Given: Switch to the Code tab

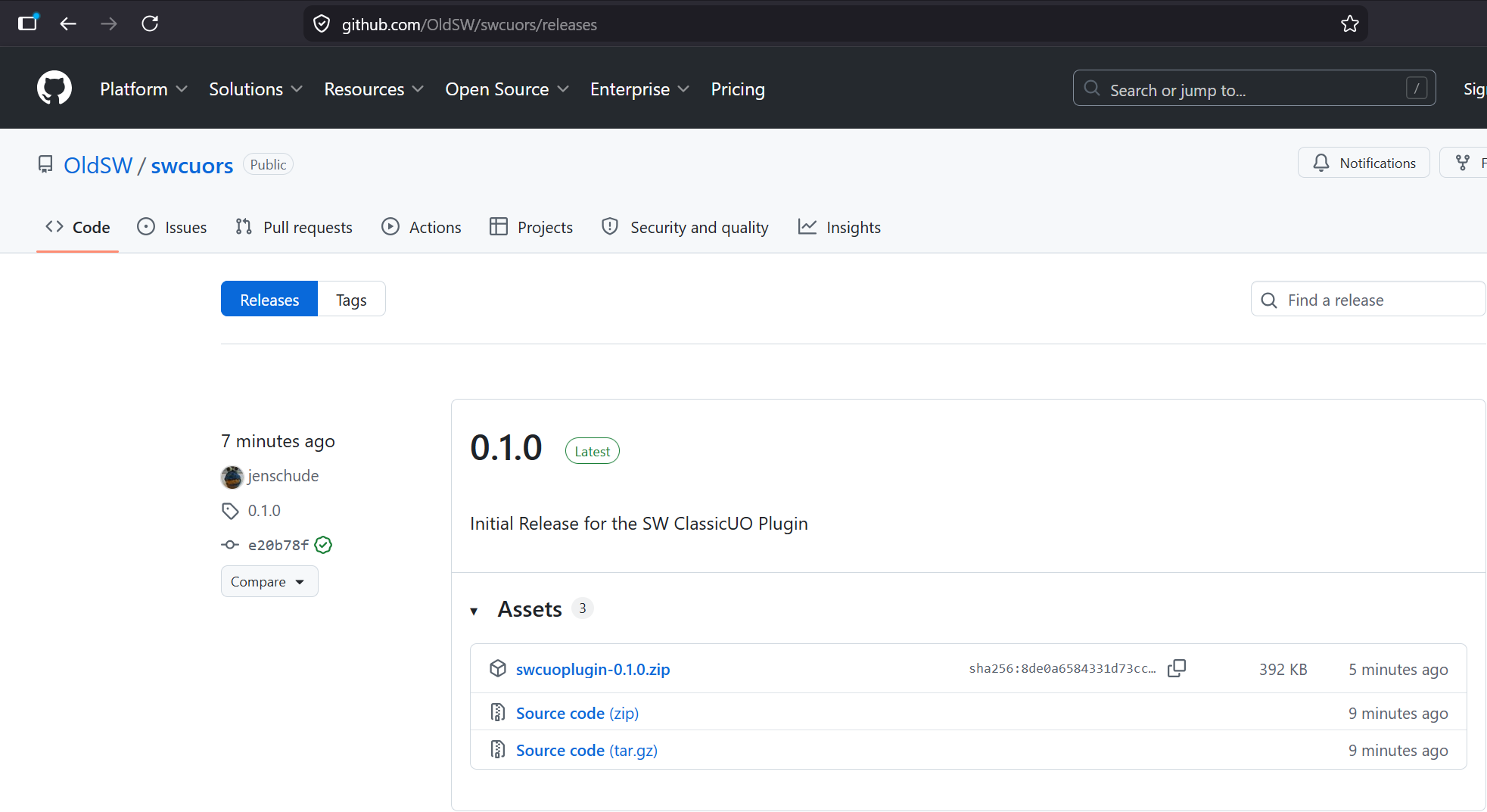Looking at the screenshot, I should pyautogui.click(x=78, y=227).
